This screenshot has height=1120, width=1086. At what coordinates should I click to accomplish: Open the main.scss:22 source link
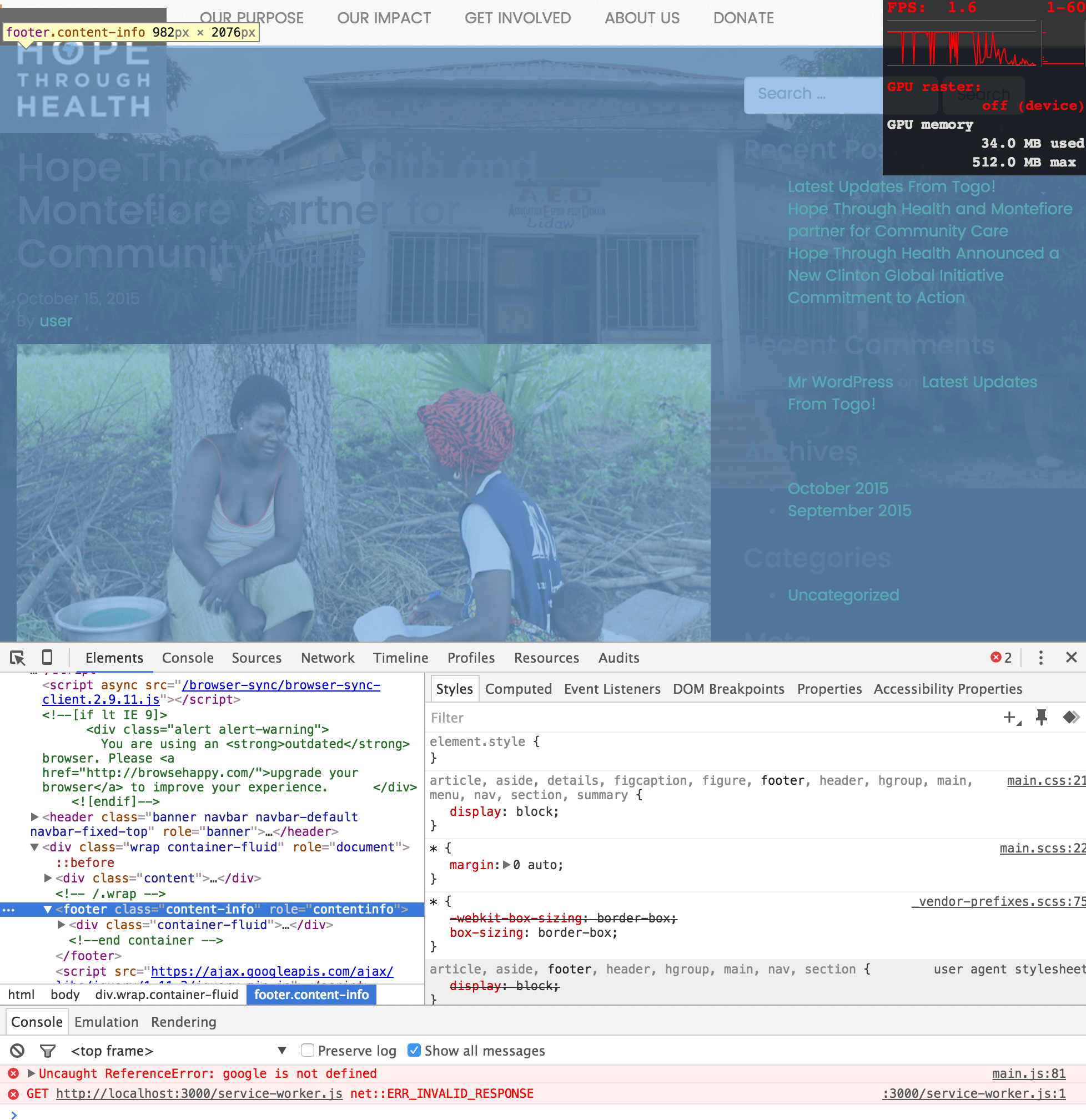pyautogui.click(x=1042, y=849)
